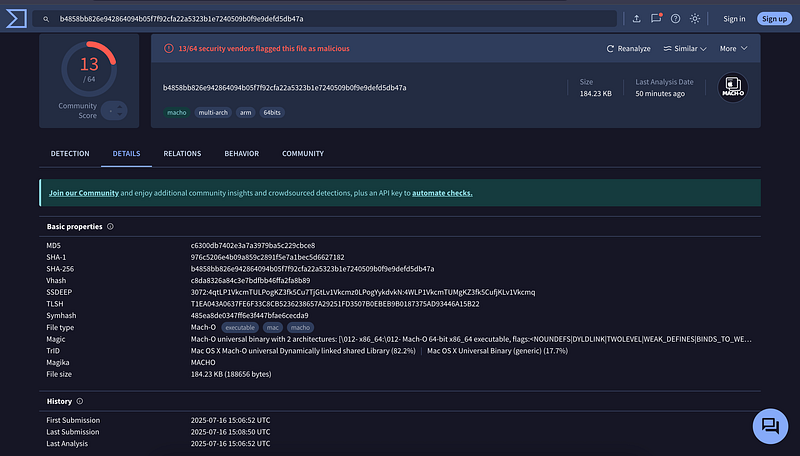
Task: Click the History info icon
Action: [80, 401]
